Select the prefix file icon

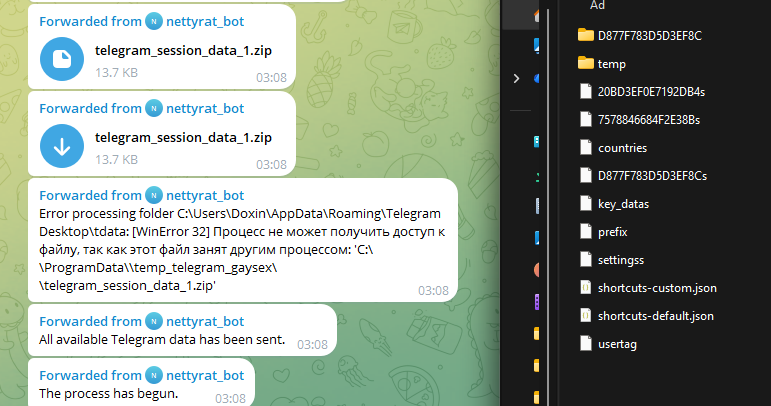(x=586, y=232)
